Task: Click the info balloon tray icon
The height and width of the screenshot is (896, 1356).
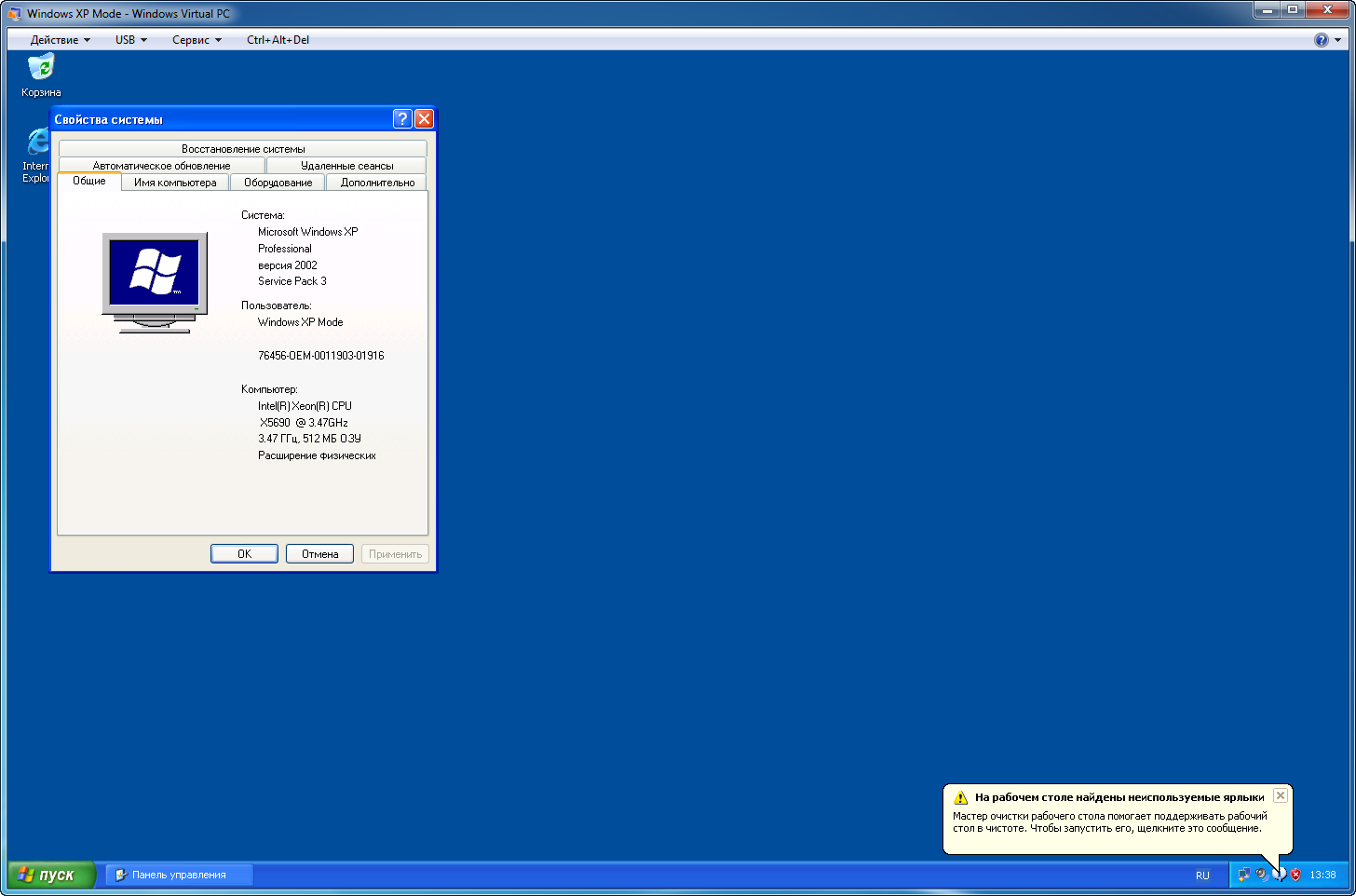Action: (x=1279, y=875)
